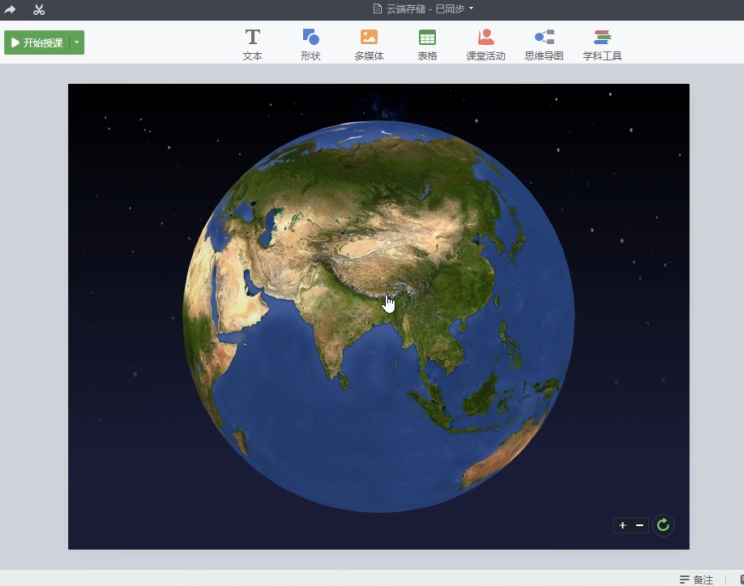
Task: Open the 思维导图 mind map tool
Action: [543, 44]
